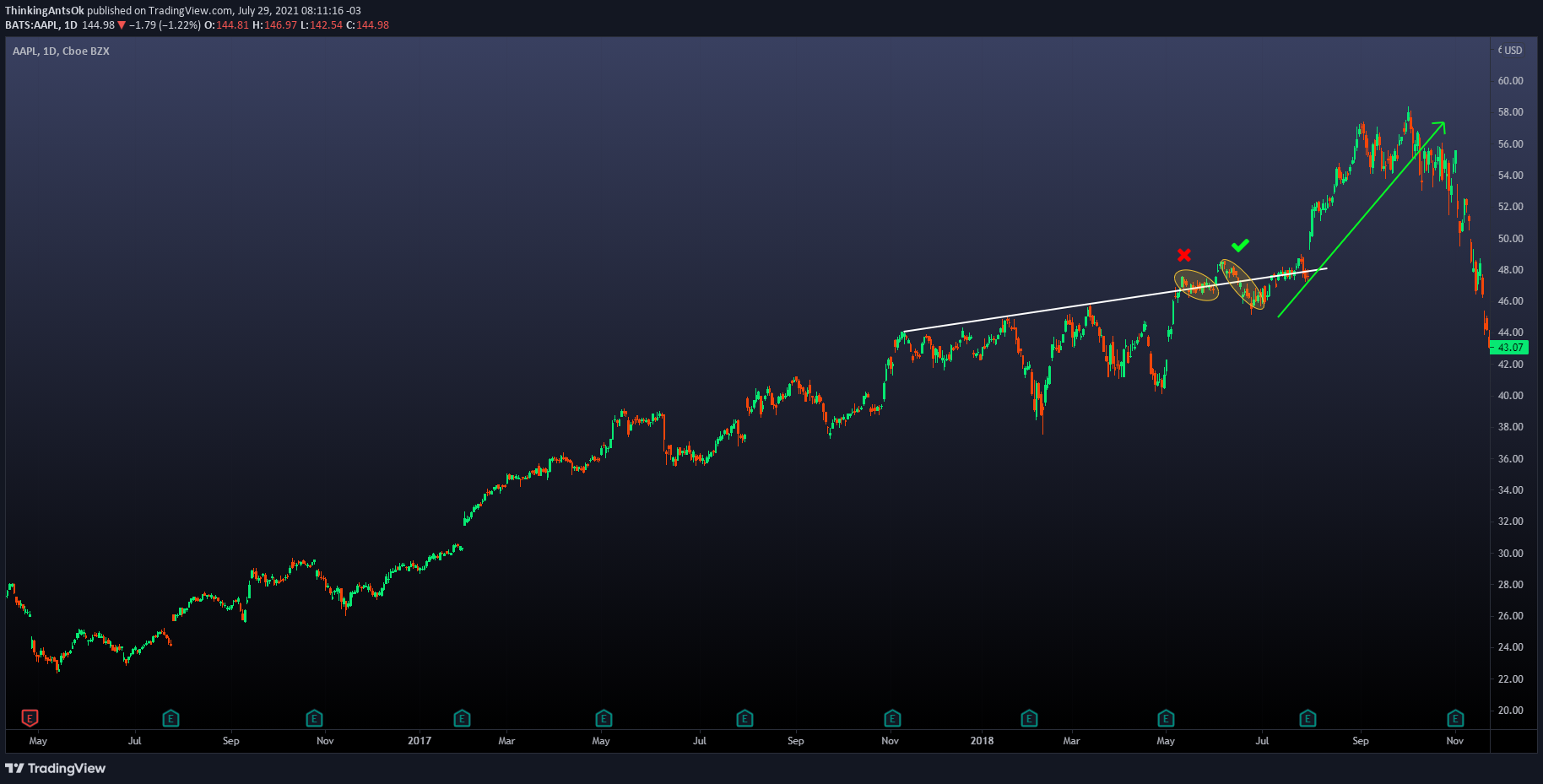This screenshot has width=1543, height=784.
Task: Click the 48.00 price axis label
Action: point(1510,270)
